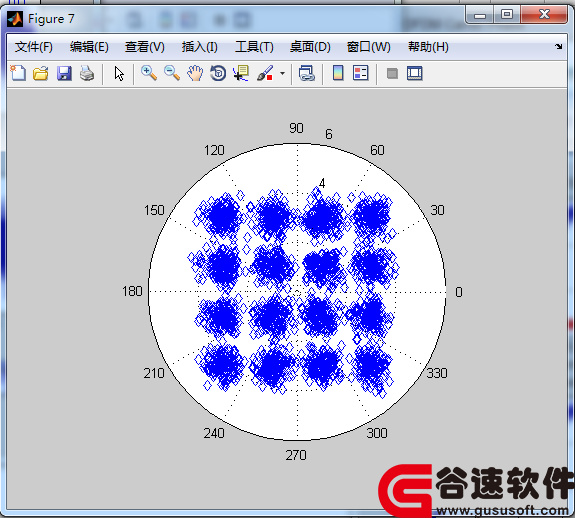The height and width of the screenshot is (518, 575).
Task: Open the 编辑(E) menu
Action: point(89,47)
